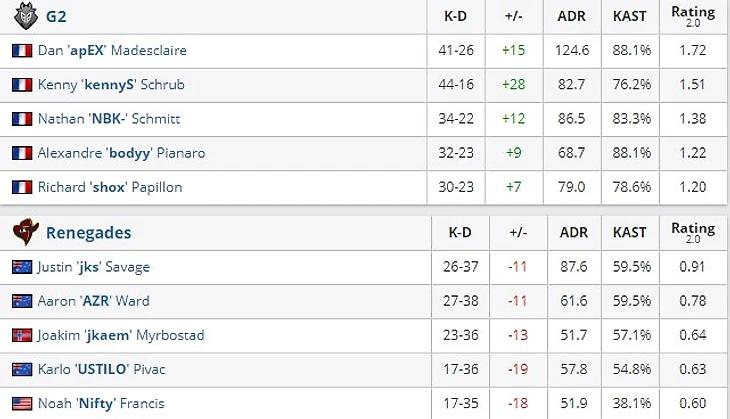Screen dimensions: 730x419
Task: Click the Renegades team logo icon
Action: click(x=23, y=233)
